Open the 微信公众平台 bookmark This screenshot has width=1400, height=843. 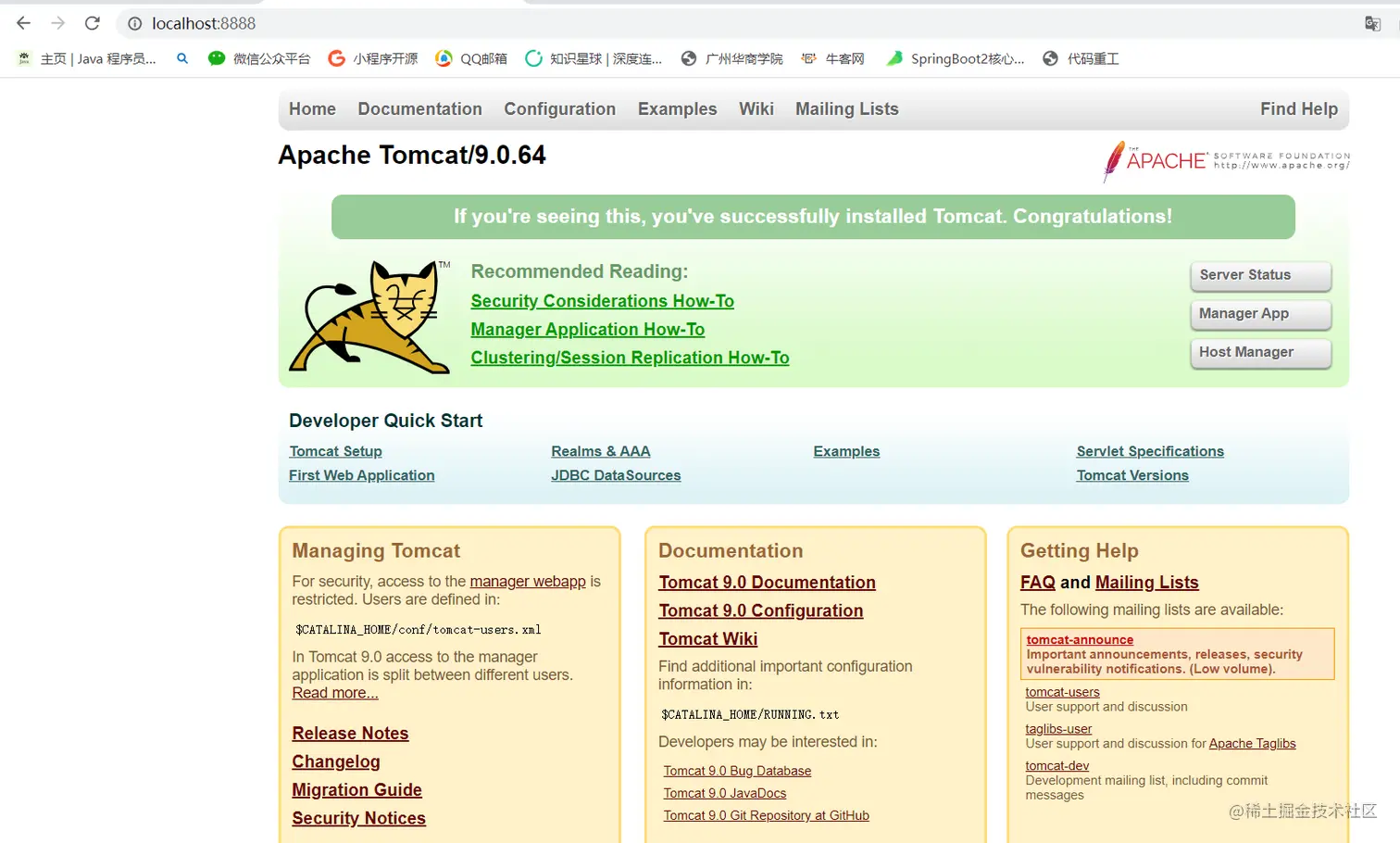259,58
